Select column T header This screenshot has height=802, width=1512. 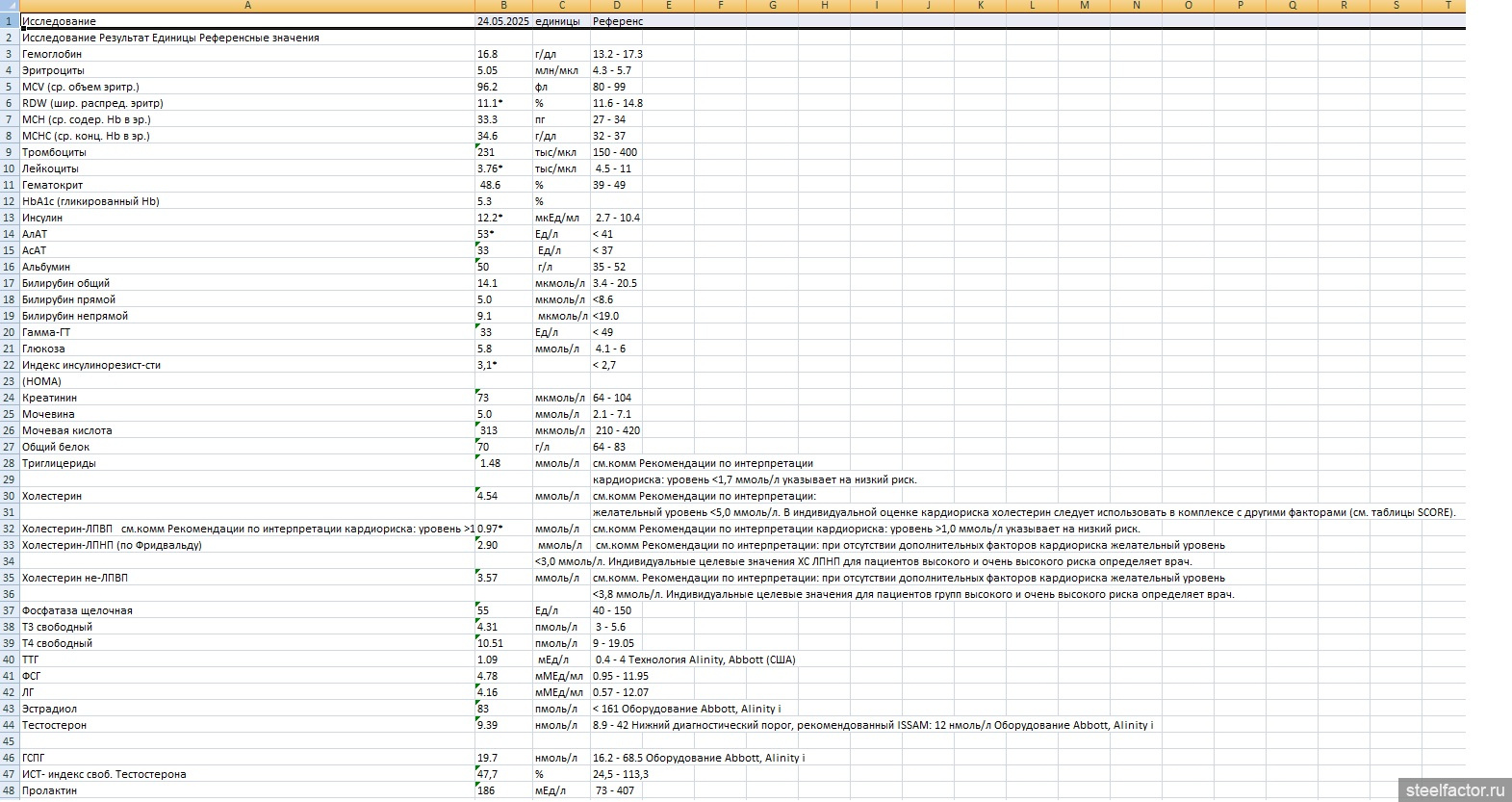(1448, 6)
